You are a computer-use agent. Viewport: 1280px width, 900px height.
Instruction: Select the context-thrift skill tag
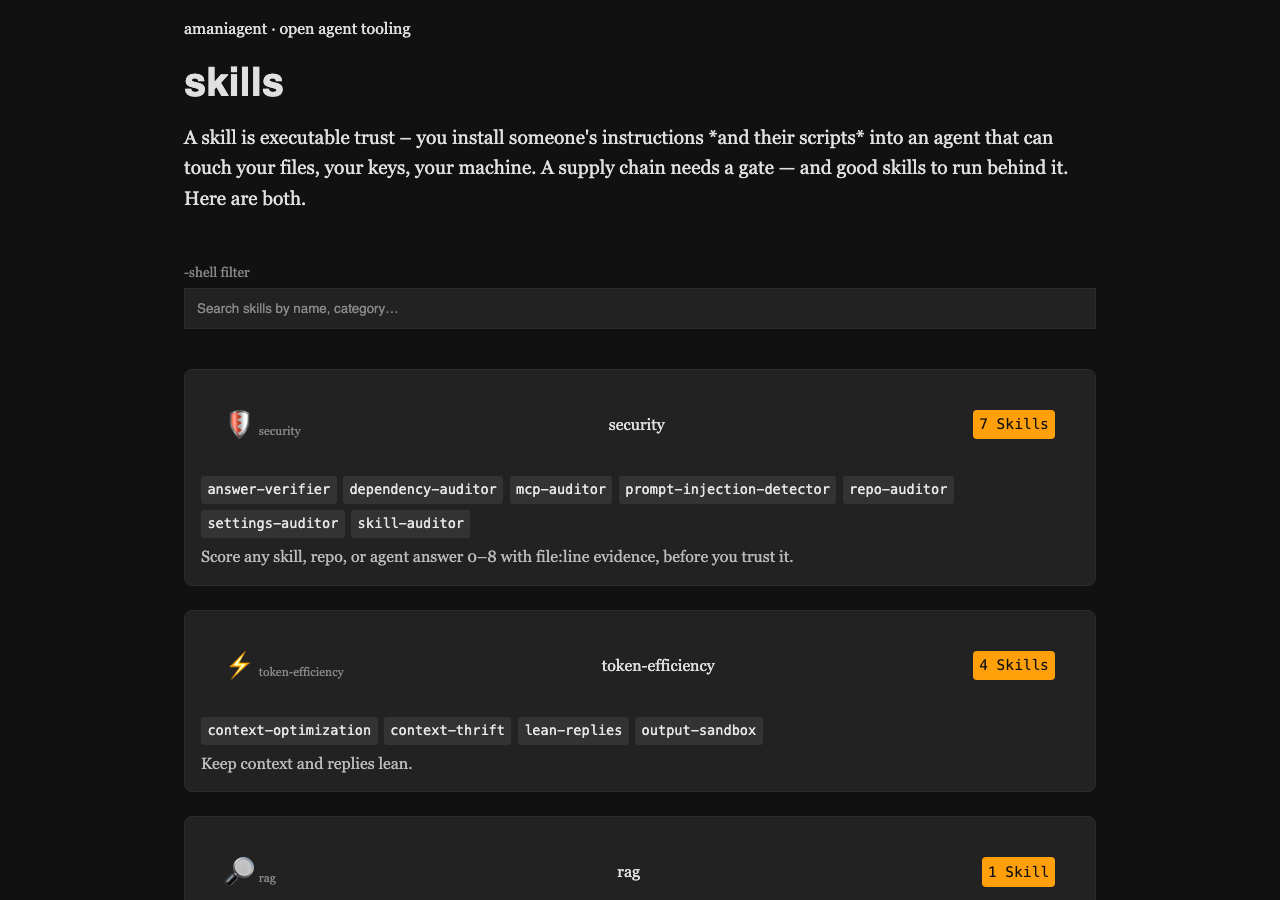click(x=447, y=731)
